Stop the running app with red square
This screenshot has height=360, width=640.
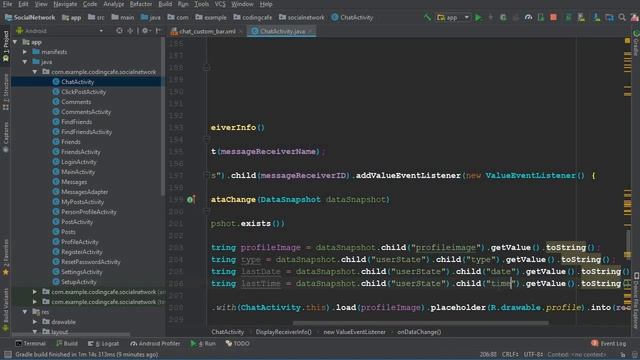coord(553,18)
